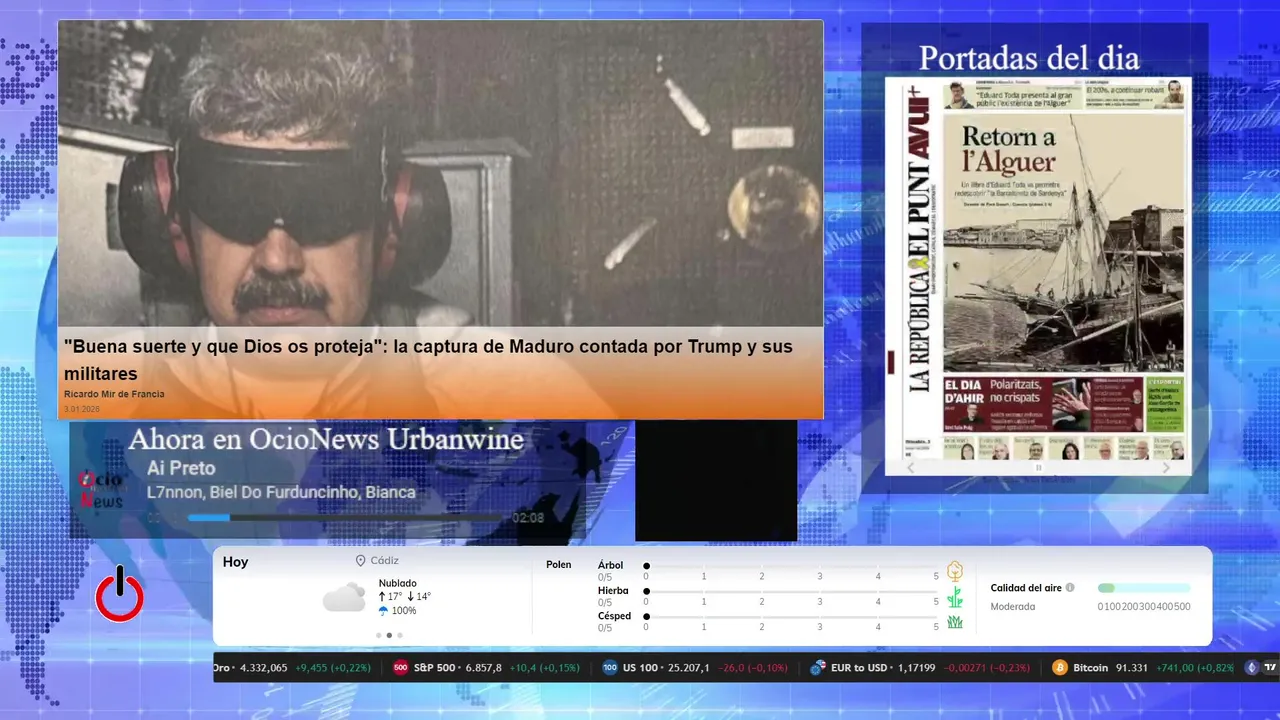Open the Maduro capture news headline
Screen dimensions: 1280x720
428,360
